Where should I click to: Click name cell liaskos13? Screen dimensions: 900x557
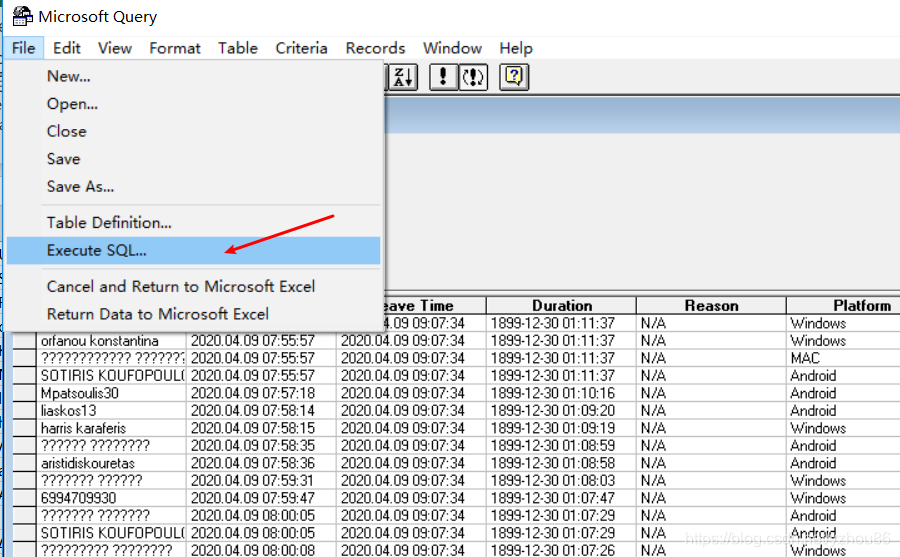(111, 411)
